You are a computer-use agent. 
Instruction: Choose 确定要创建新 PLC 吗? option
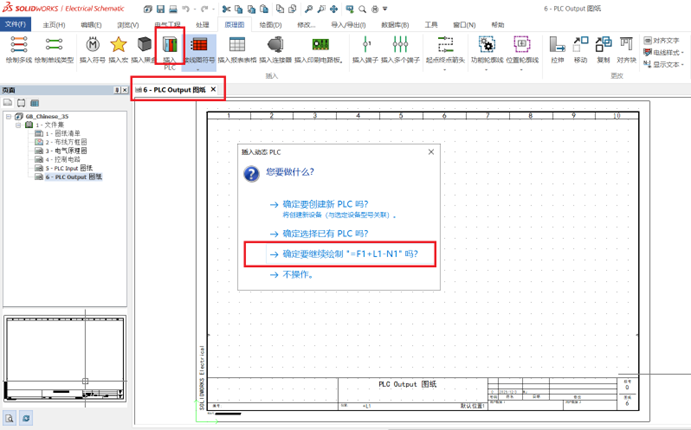[x=325, y=204]
